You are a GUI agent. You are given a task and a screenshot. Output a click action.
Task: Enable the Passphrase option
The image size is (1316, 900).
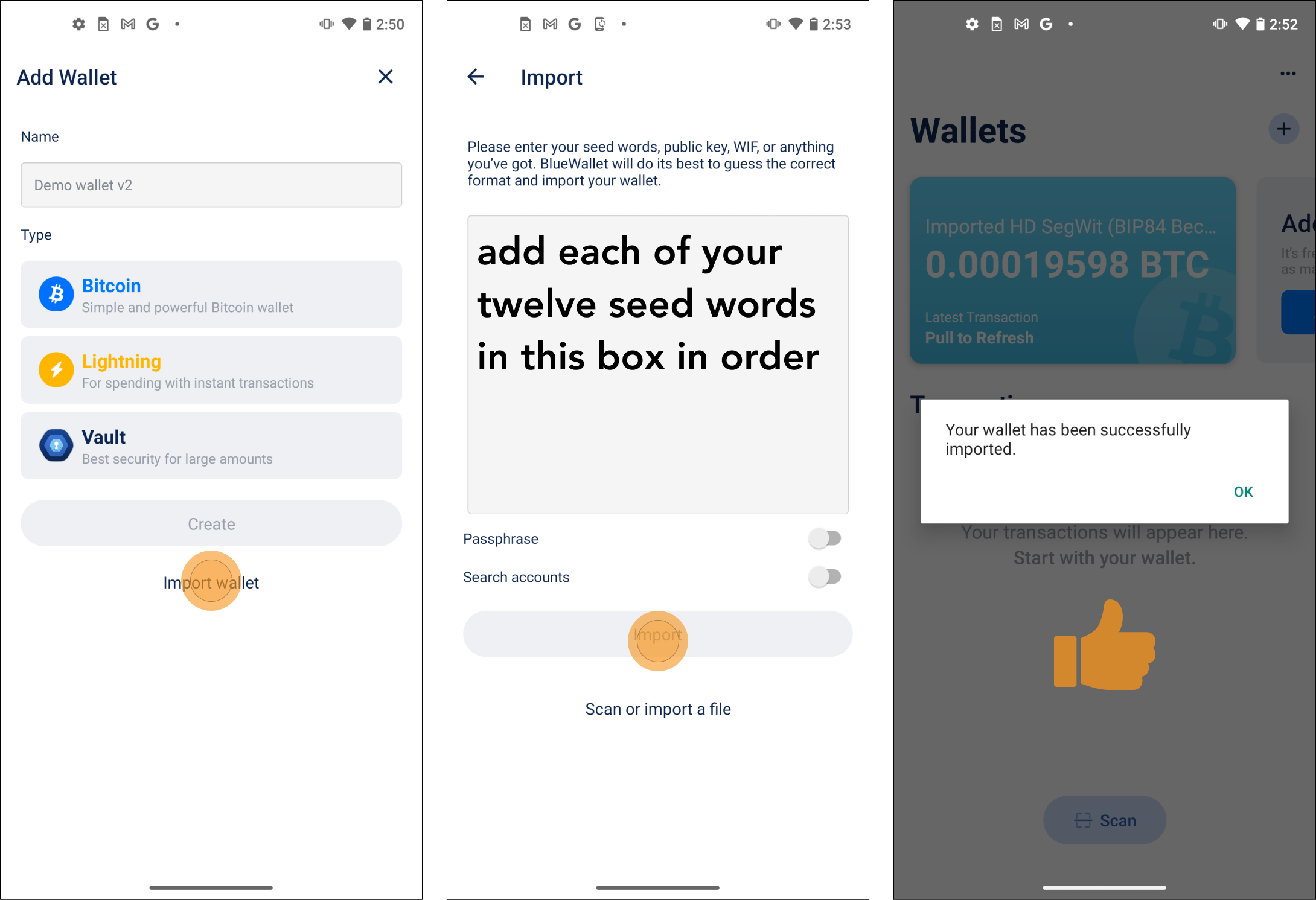(826, 538)
